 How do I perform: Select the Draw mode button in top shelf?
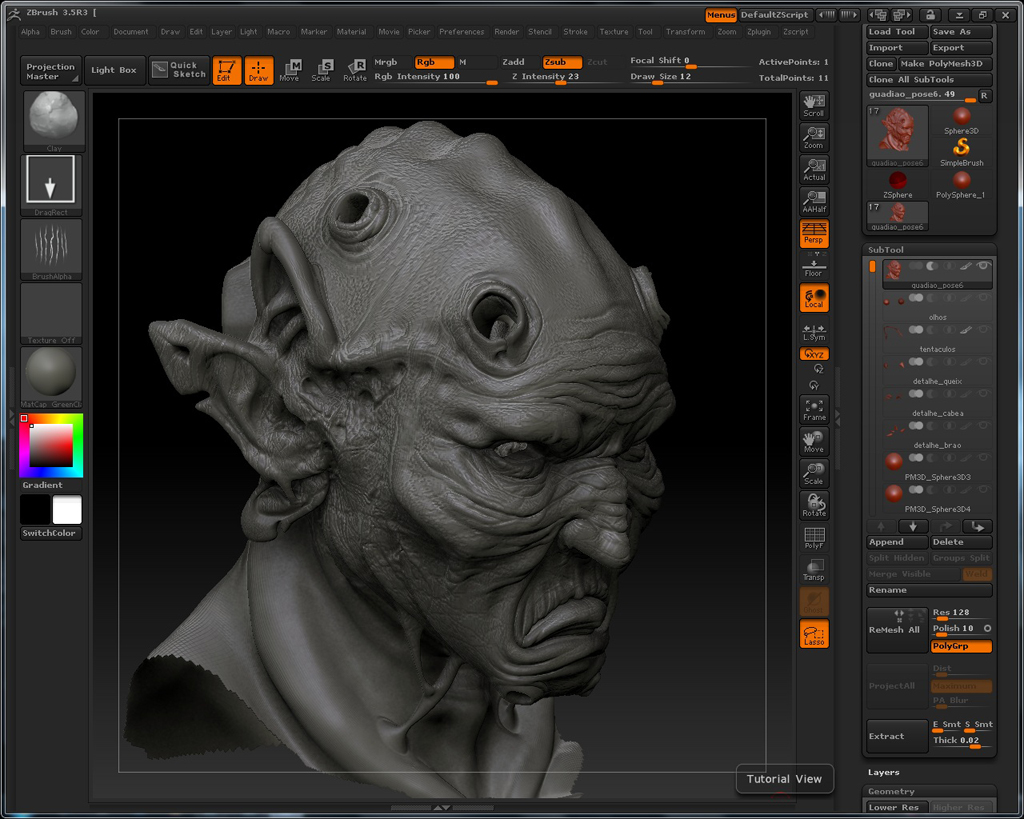pyautogui.click(x=259, y=71)
